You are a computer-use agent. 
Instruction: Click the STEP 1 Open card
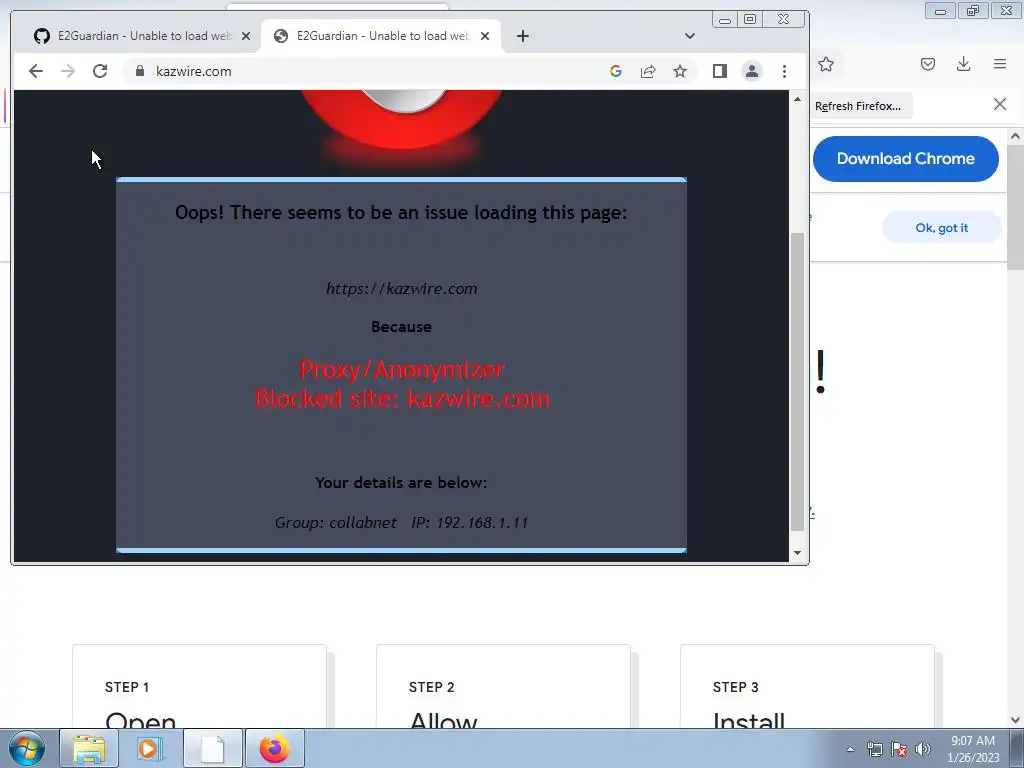coord(199,686)
